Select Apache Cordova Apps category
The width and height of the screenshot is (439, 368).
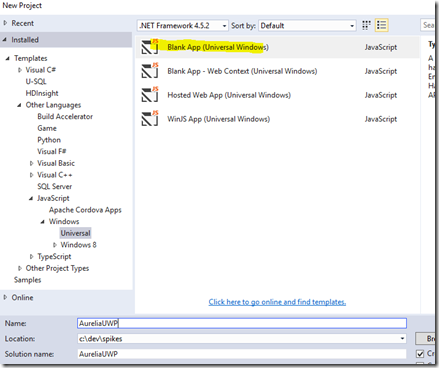pyautogui.click(x=85, y=210)
